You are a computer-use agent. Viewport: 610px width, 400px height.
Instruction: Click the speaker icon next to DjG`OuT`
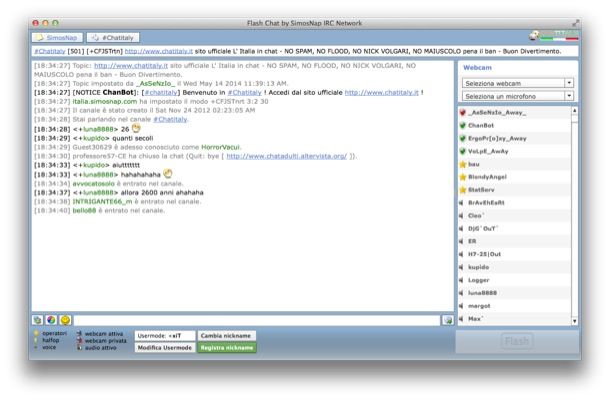pyautogui.click(x=461, y=228)
